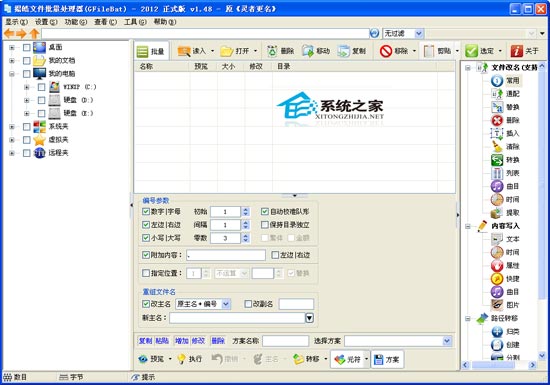This screenshot has width=550, height=385.
Task: Select 替换 in the right tree
Action: [512, 107]
